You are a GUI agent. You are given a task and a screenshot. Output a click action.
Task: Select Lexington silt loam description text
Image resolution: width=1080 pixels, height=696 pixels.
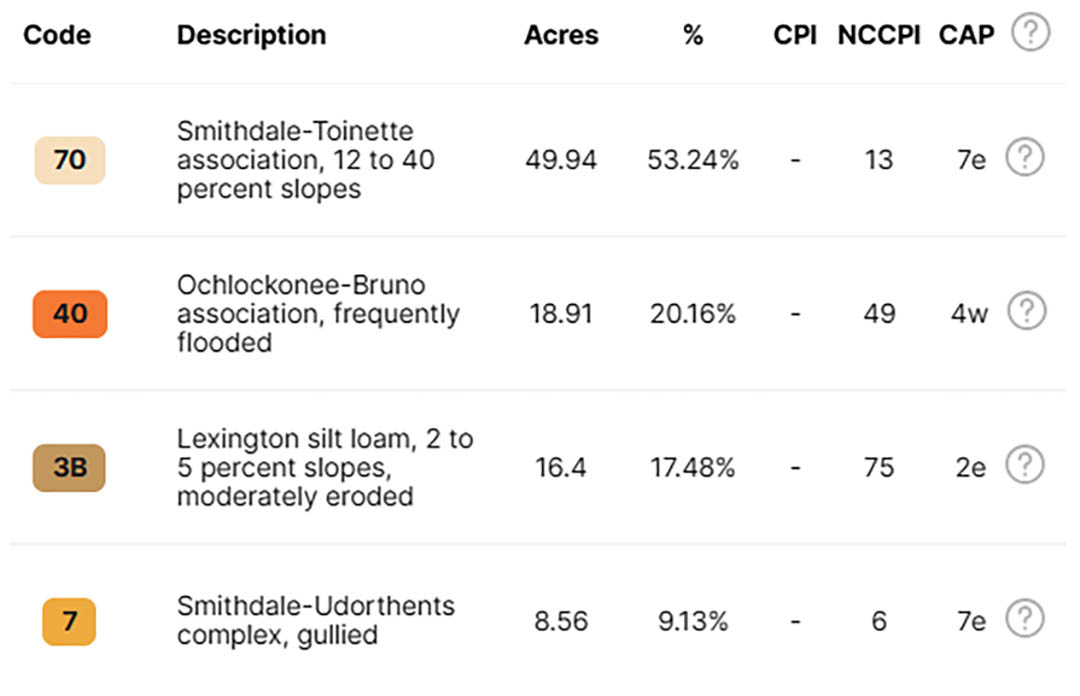coord(325,467)
